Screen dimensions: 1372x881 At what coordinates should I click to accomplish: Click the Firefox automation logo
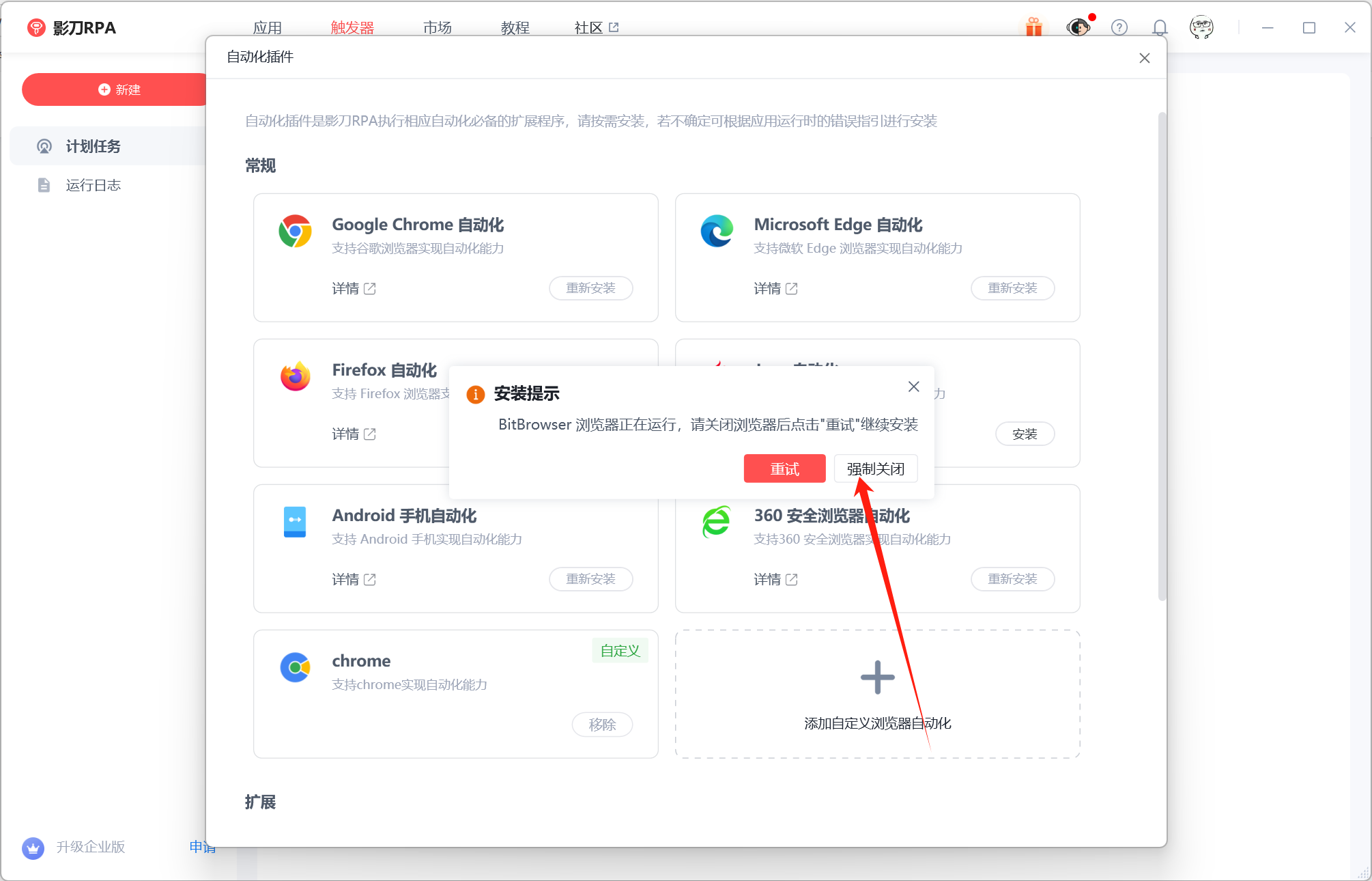coord(295,376)
